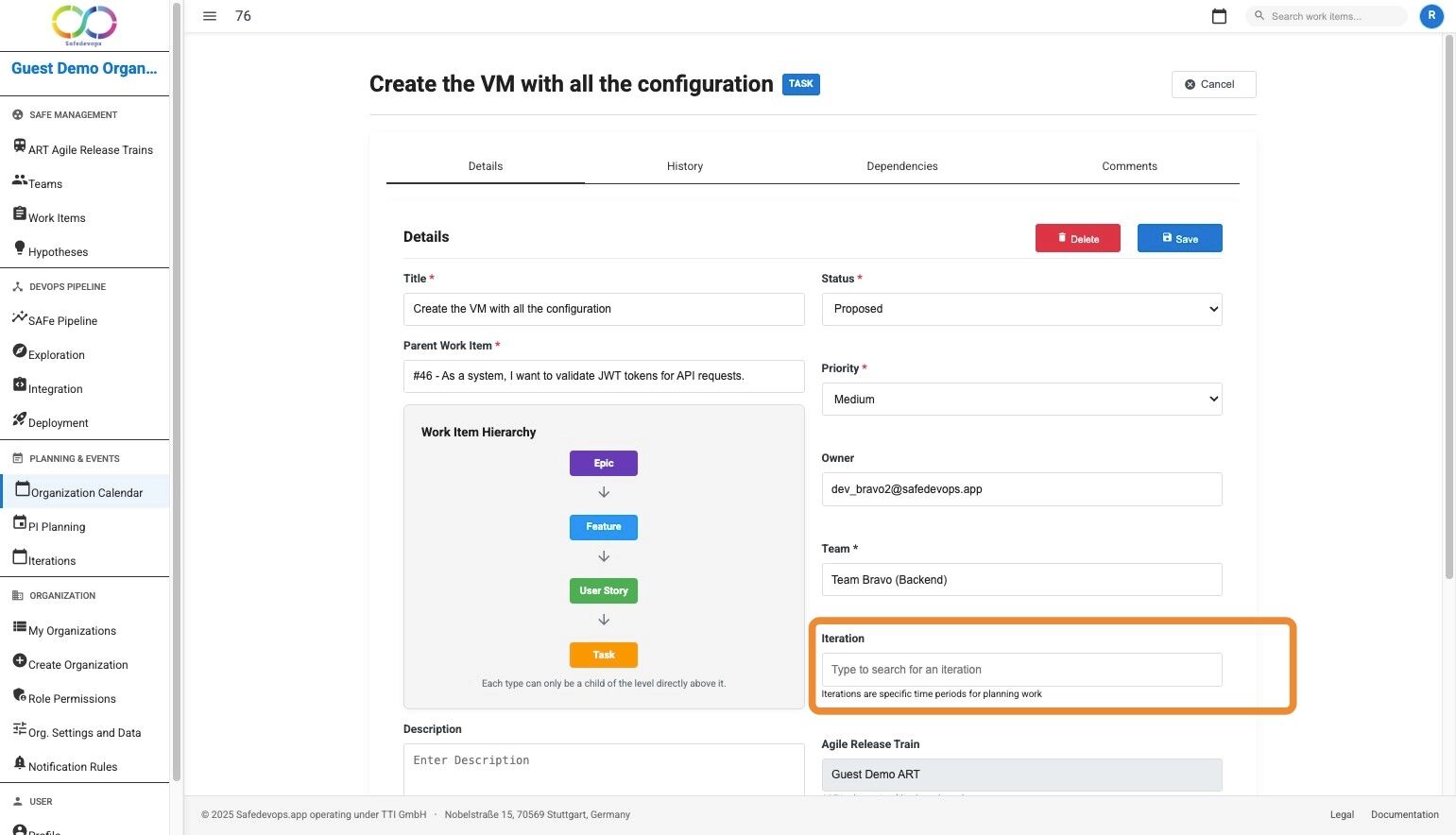Open the calendar icon in the top bar

pyautogui.click(x=1219, y=15)
